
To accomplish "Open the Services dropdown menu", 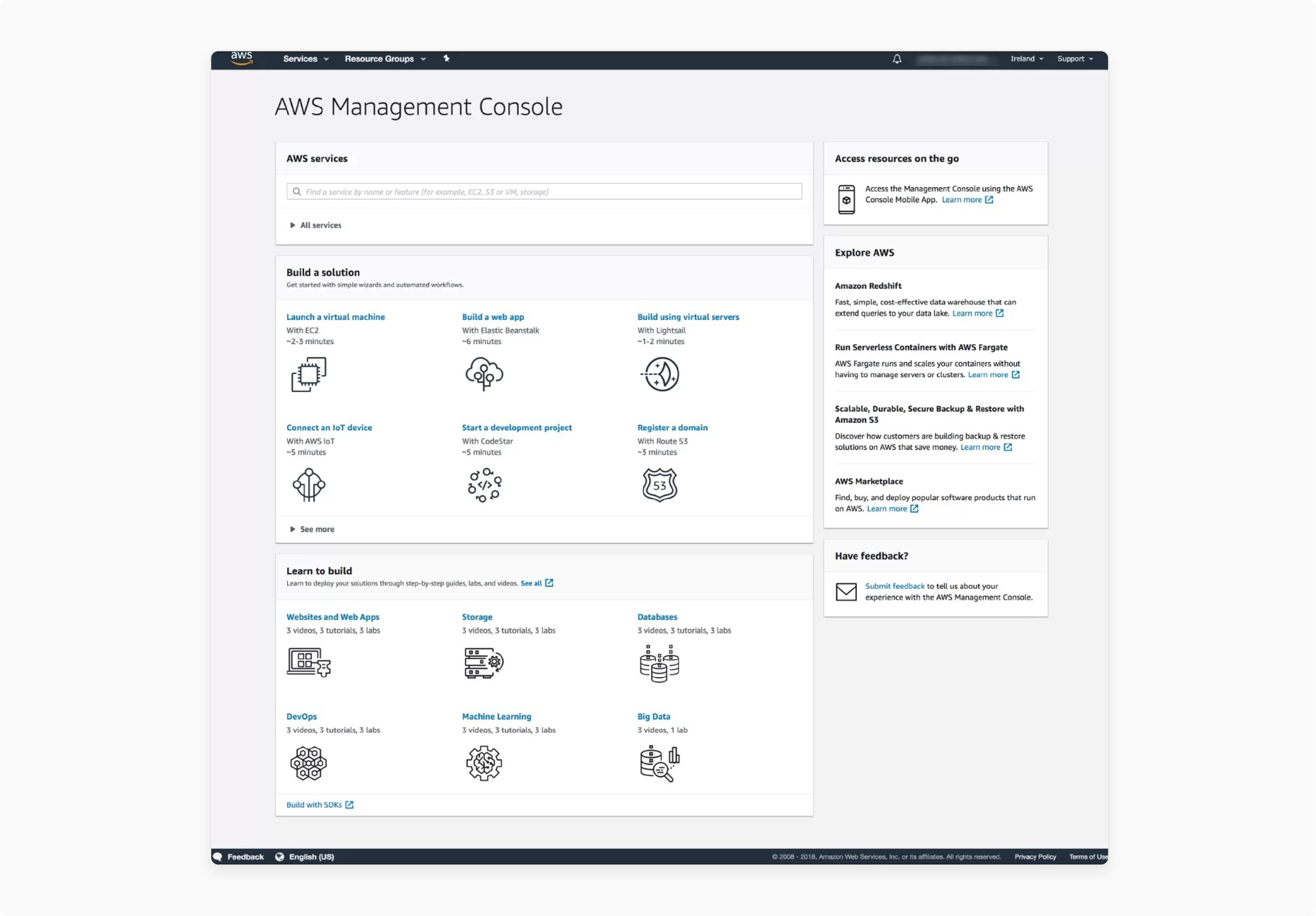I will (x=306, y=58).
